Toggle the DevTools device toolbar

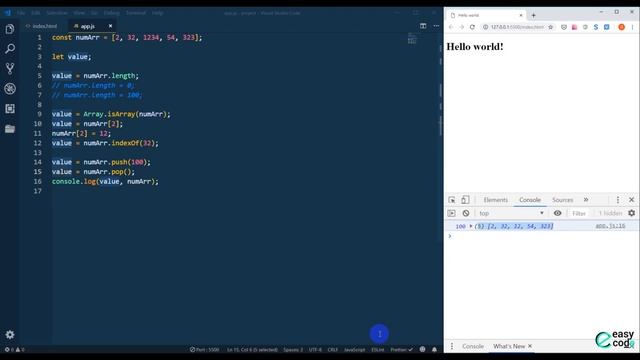465,200
